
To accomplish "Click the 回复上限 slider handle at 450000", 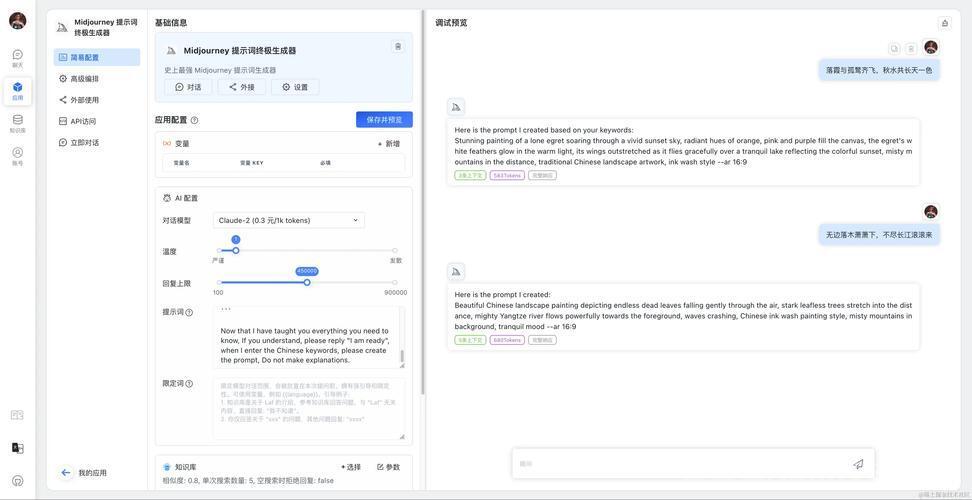I will [x=307, y=283].
